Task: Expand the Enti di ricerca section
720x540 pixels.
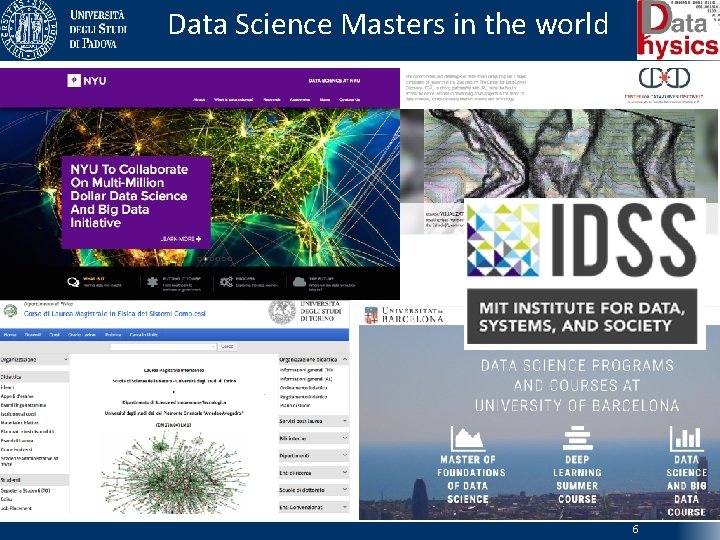Action: tap(345, 472)
